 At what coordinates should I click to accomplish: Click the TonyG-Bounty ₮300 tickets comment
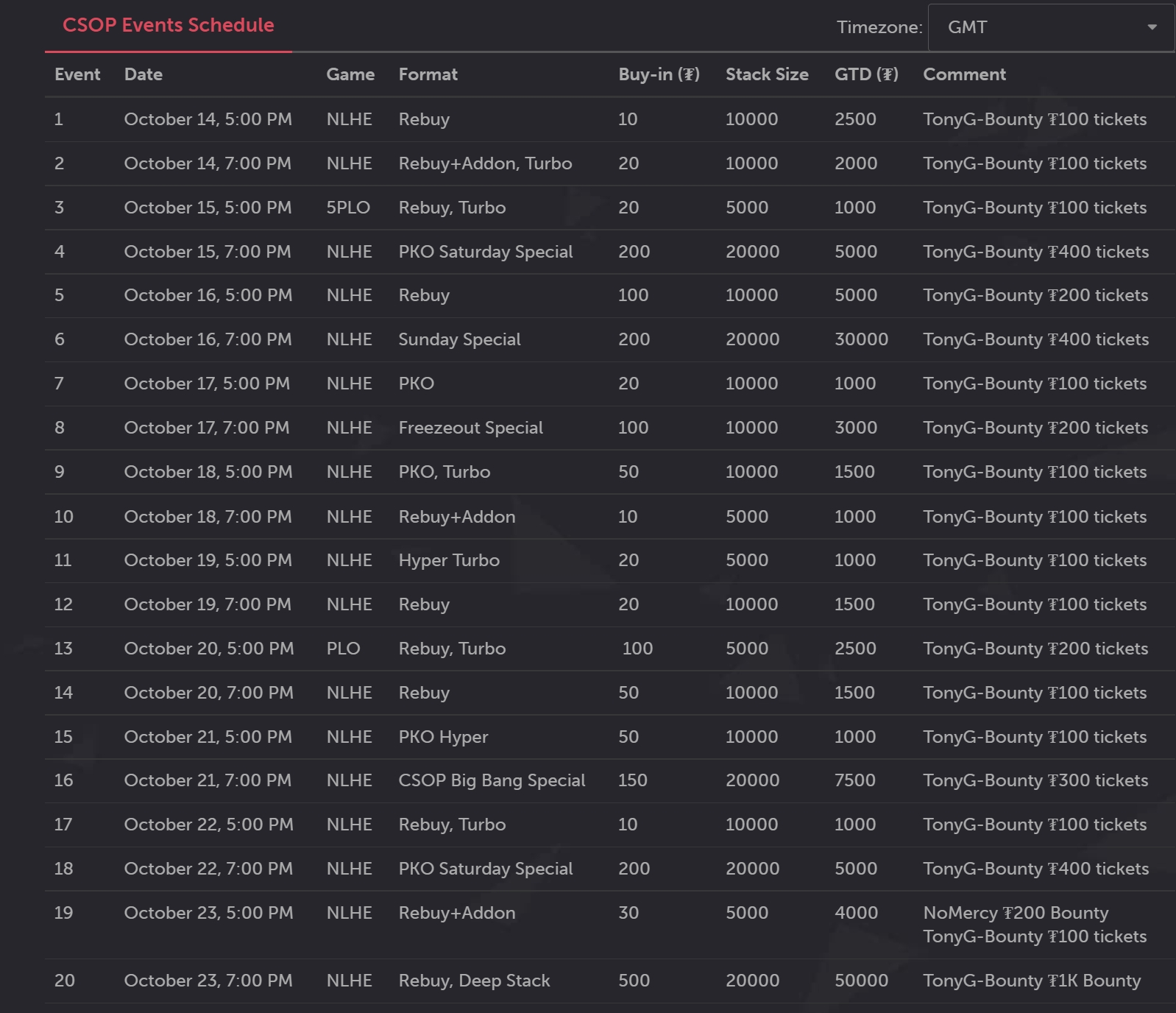pyautogui.click(x=1035, y=780)
